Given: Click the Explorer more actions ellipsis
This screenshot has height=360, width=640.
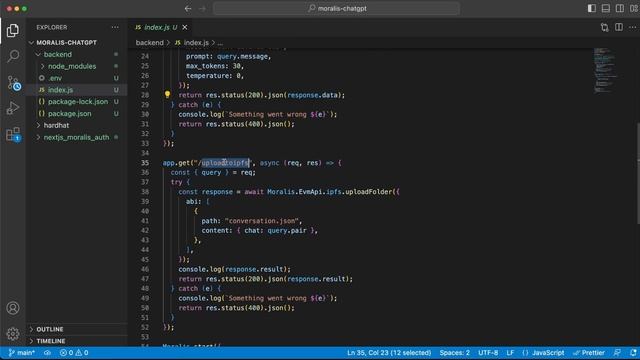Looking at the screenshot, I should pyautogui.click(x=115, y=27).
